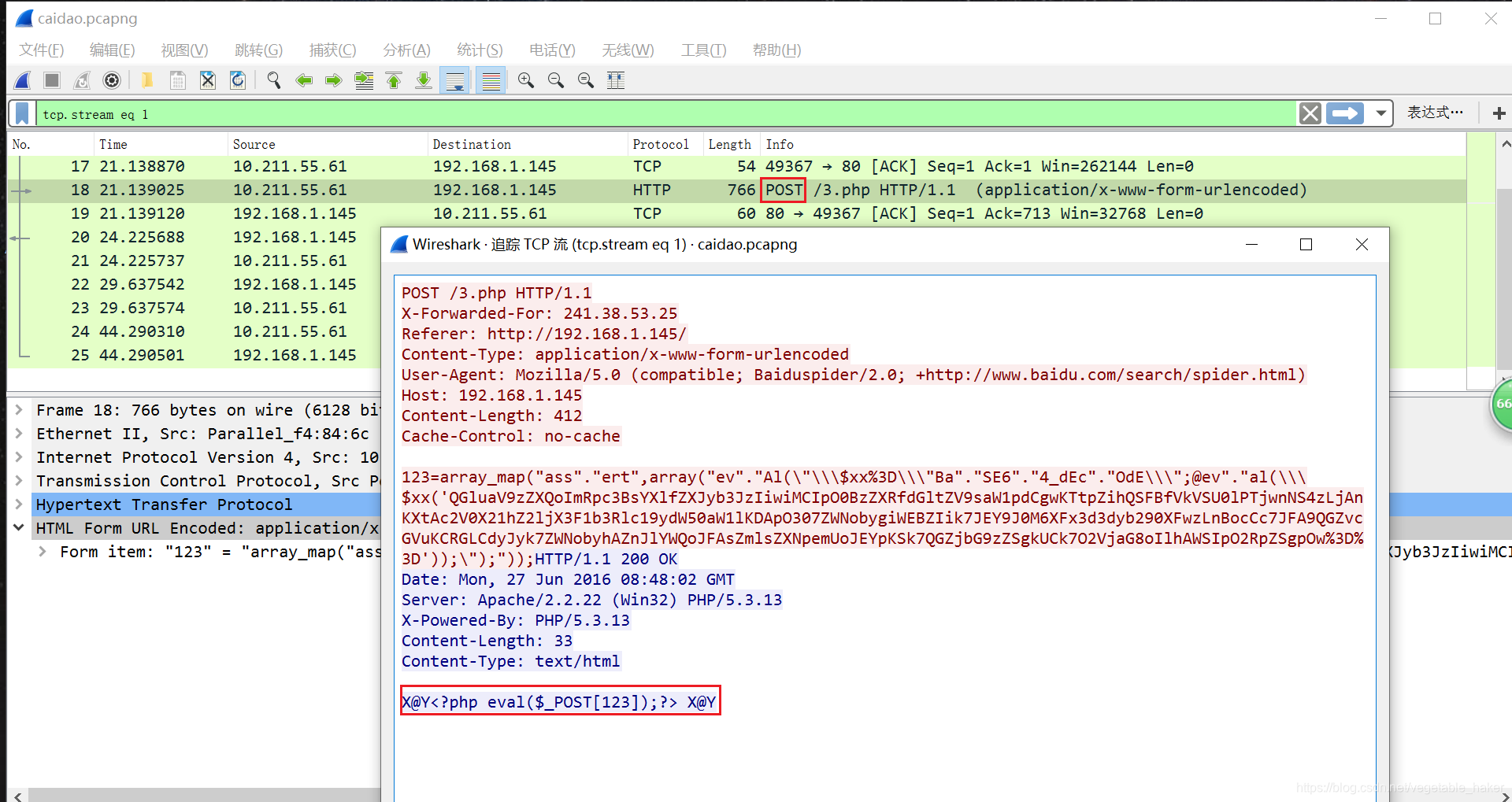
Task: Maximize the Follow TCP Stream dialog
Action: (x=1306, y=245)
